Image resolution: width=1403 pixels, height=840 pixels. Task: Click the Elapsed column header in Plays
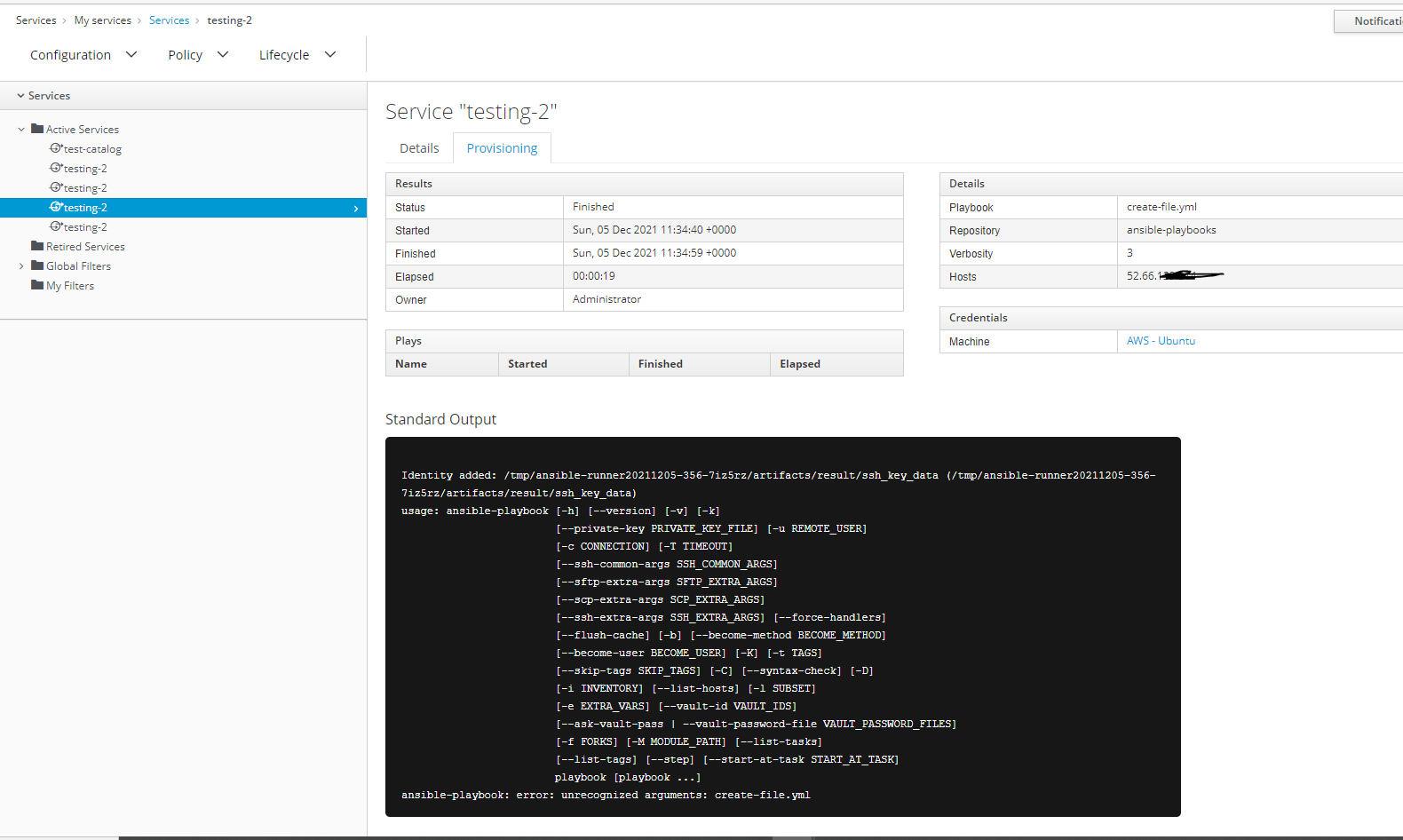(800, 364)
